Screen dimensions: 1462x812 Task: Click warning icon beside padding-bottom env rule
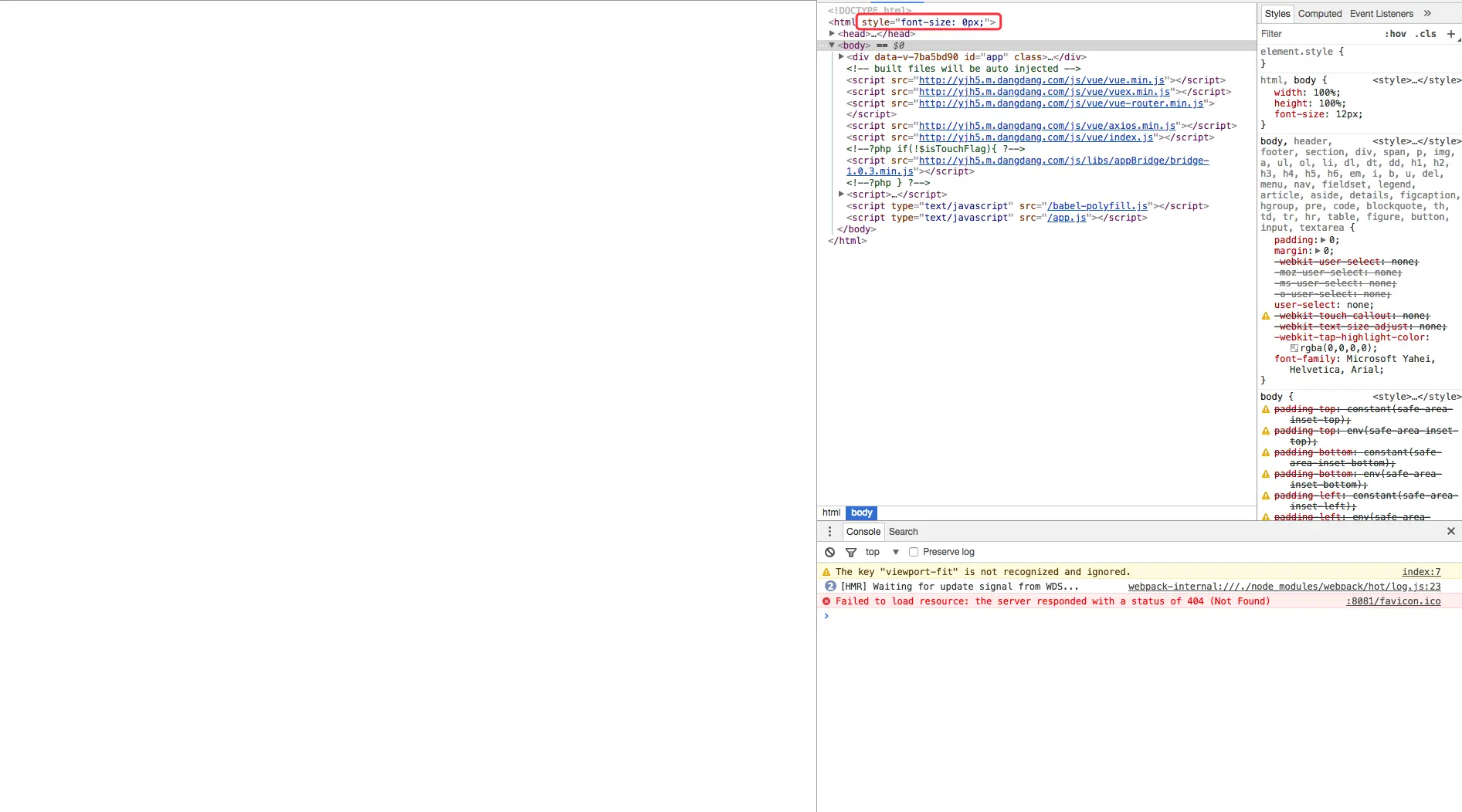point(1266,474)
